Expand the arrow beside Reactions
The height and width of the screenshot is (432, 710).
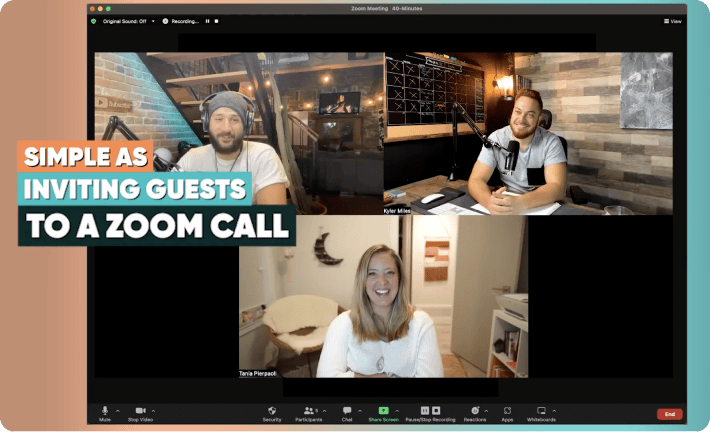tap(486, 411)
